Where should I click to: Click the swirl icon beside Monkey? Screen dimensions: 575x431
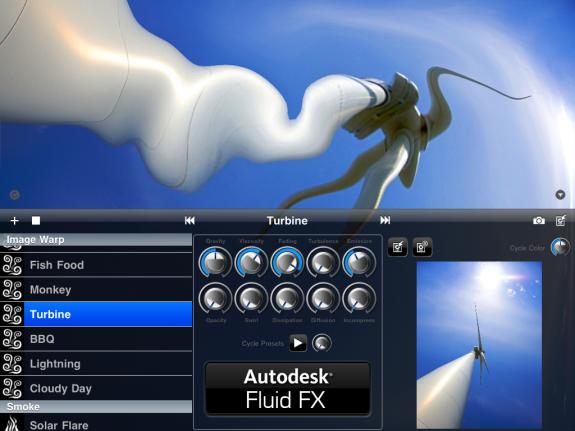(x=12, y=289)
